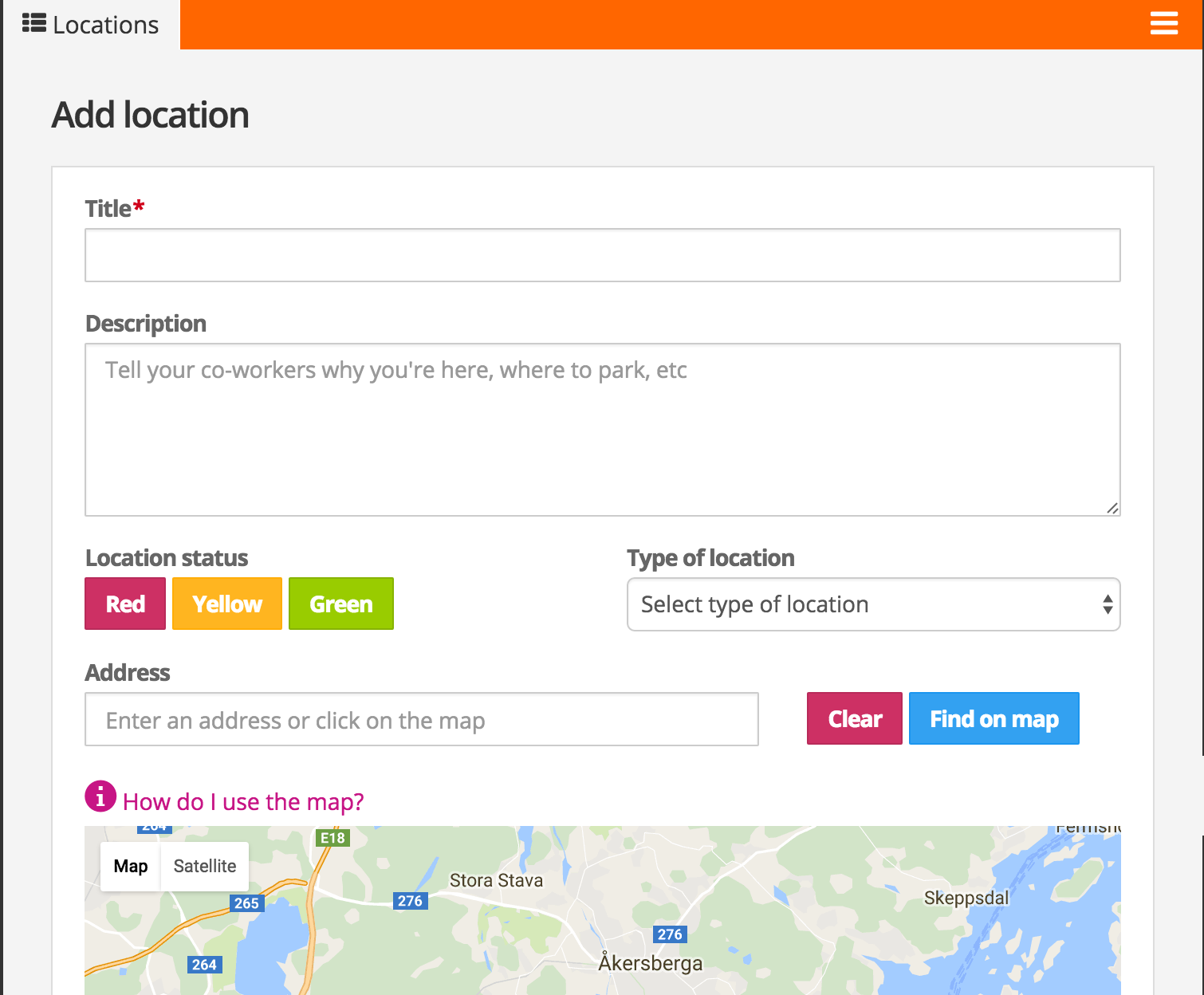Focus the Title input field
The height and width of the screenshot is (995, 1204).
point(602,255)
